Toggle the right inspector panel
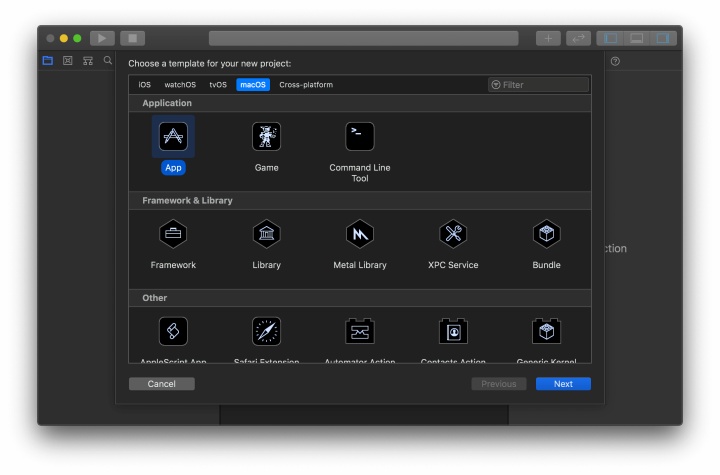This screenshot has width=720, height=475. (663, 38)
